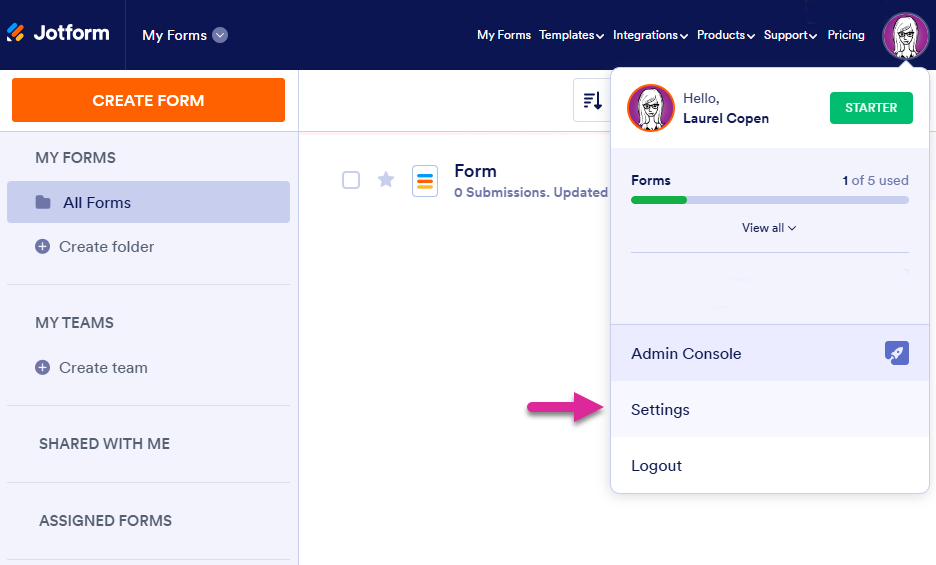Image resolution: width=936 pixels, height=565 pixels.
Task: Click the plus icon beside Create team
Action: [42, 367]
